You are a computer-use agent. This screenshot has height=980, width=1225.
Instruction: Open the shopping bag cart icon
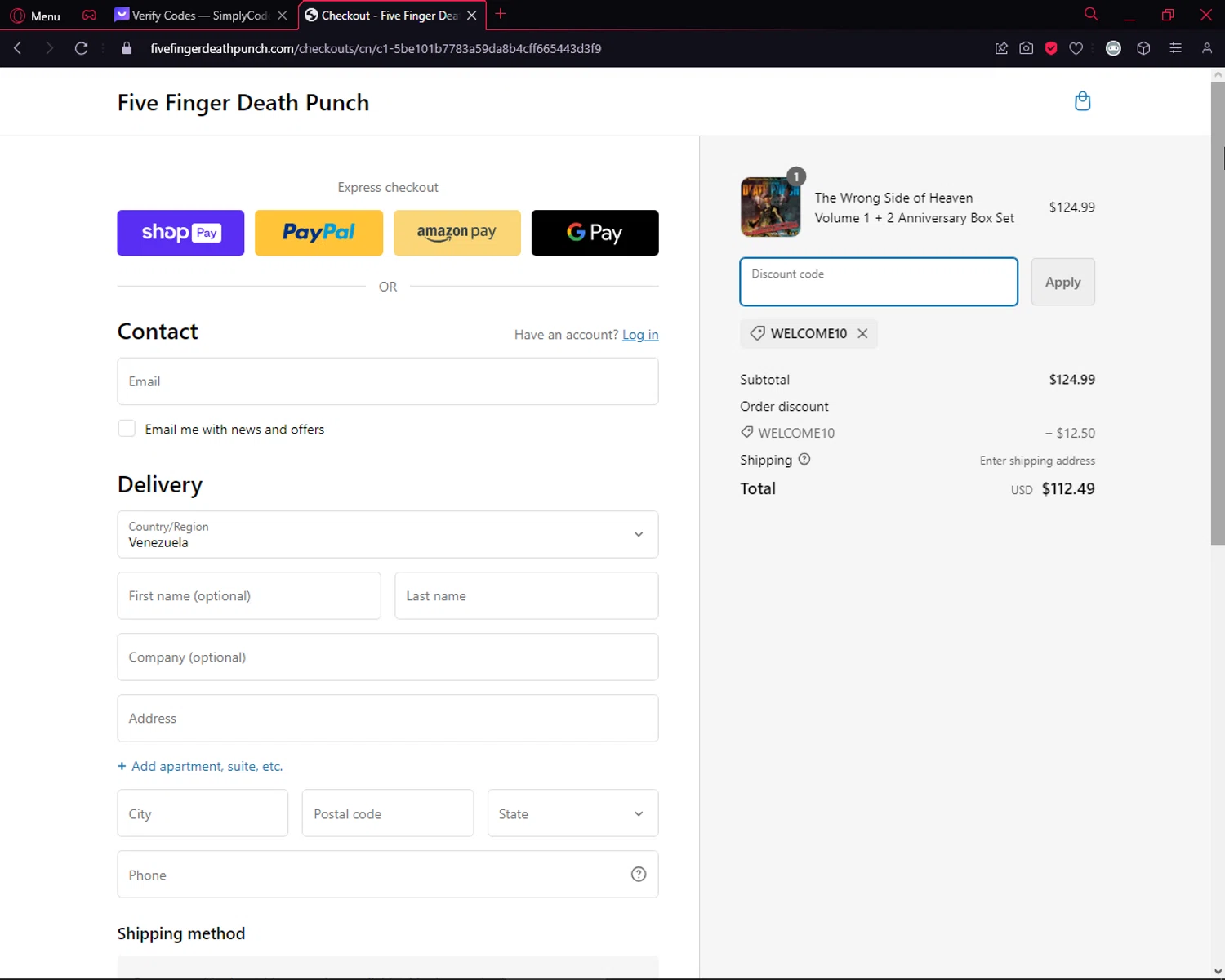click(1083, 101)
